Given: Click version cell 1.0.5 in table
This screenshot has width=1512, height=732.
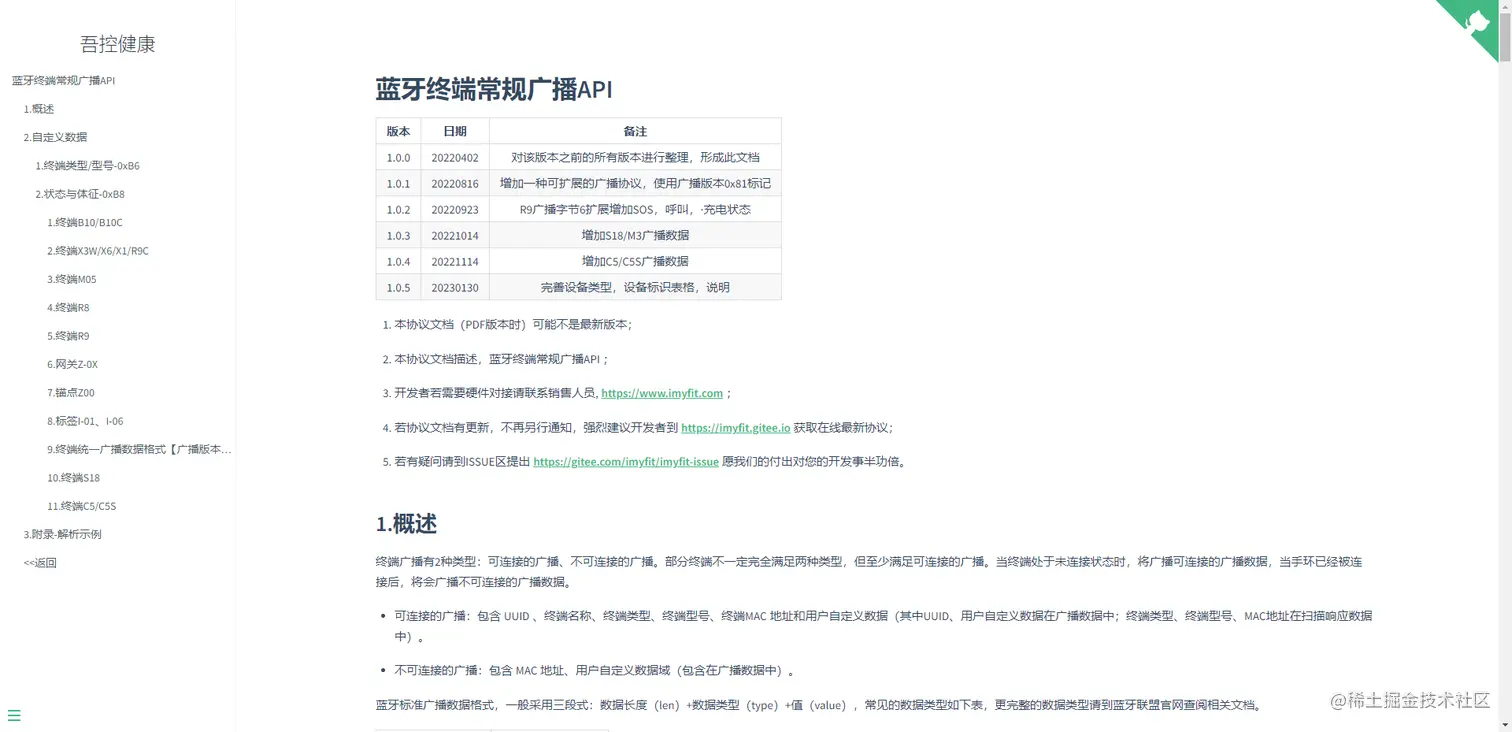Looking at the screenshot, I should pyautogui.click(x=398, y=287).
